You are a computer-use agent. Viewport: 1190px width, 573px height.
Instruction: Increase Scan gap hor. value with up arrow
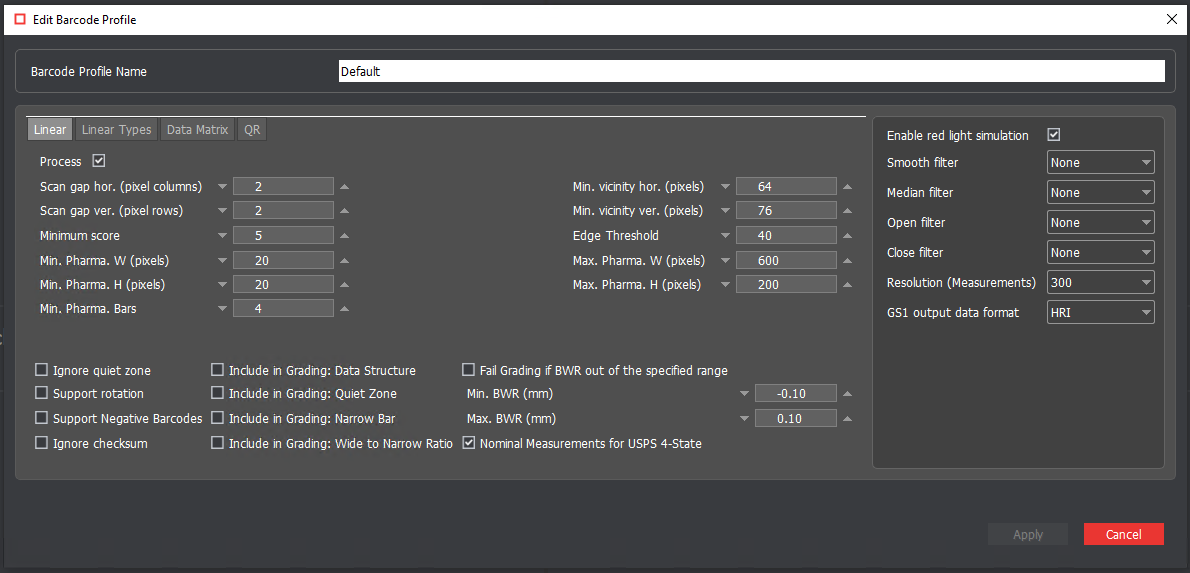click(x=344, y=187)
